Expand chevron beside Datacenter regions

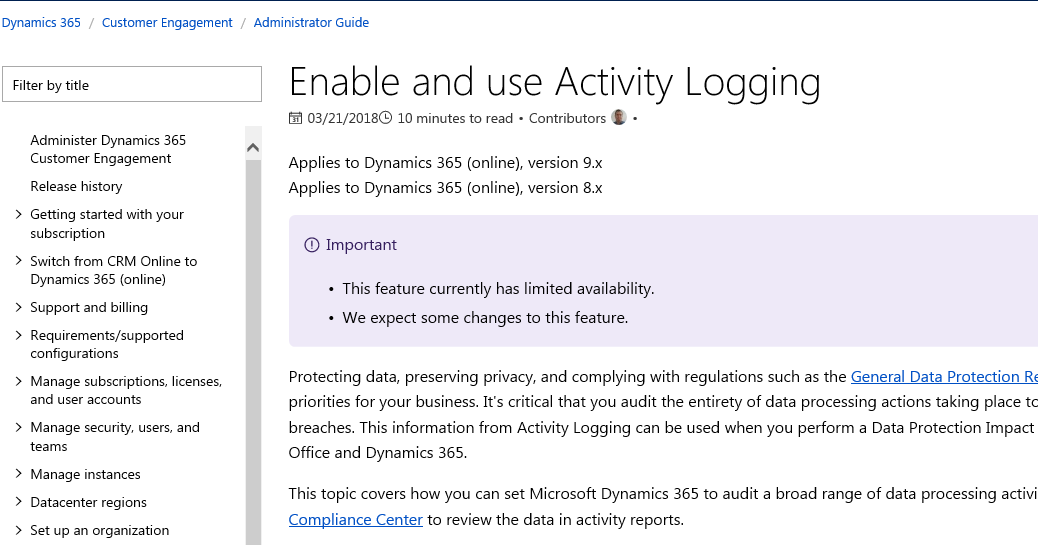coord(19,501)
